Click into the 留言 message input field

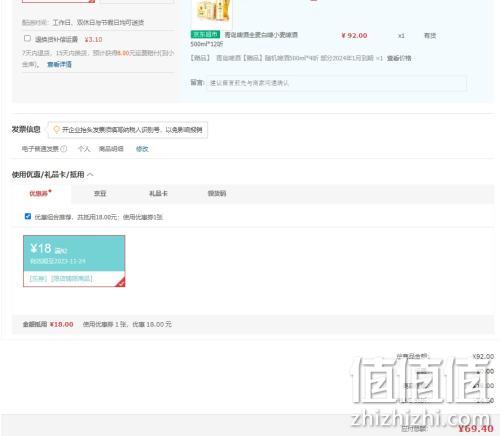click(x=336, y=83)
